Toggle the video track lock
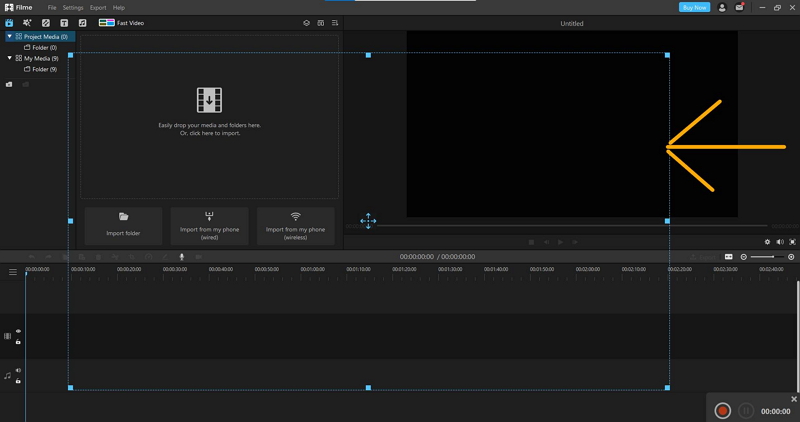The image size is (800, 422). pyautogui.click(x=18, y=342)
